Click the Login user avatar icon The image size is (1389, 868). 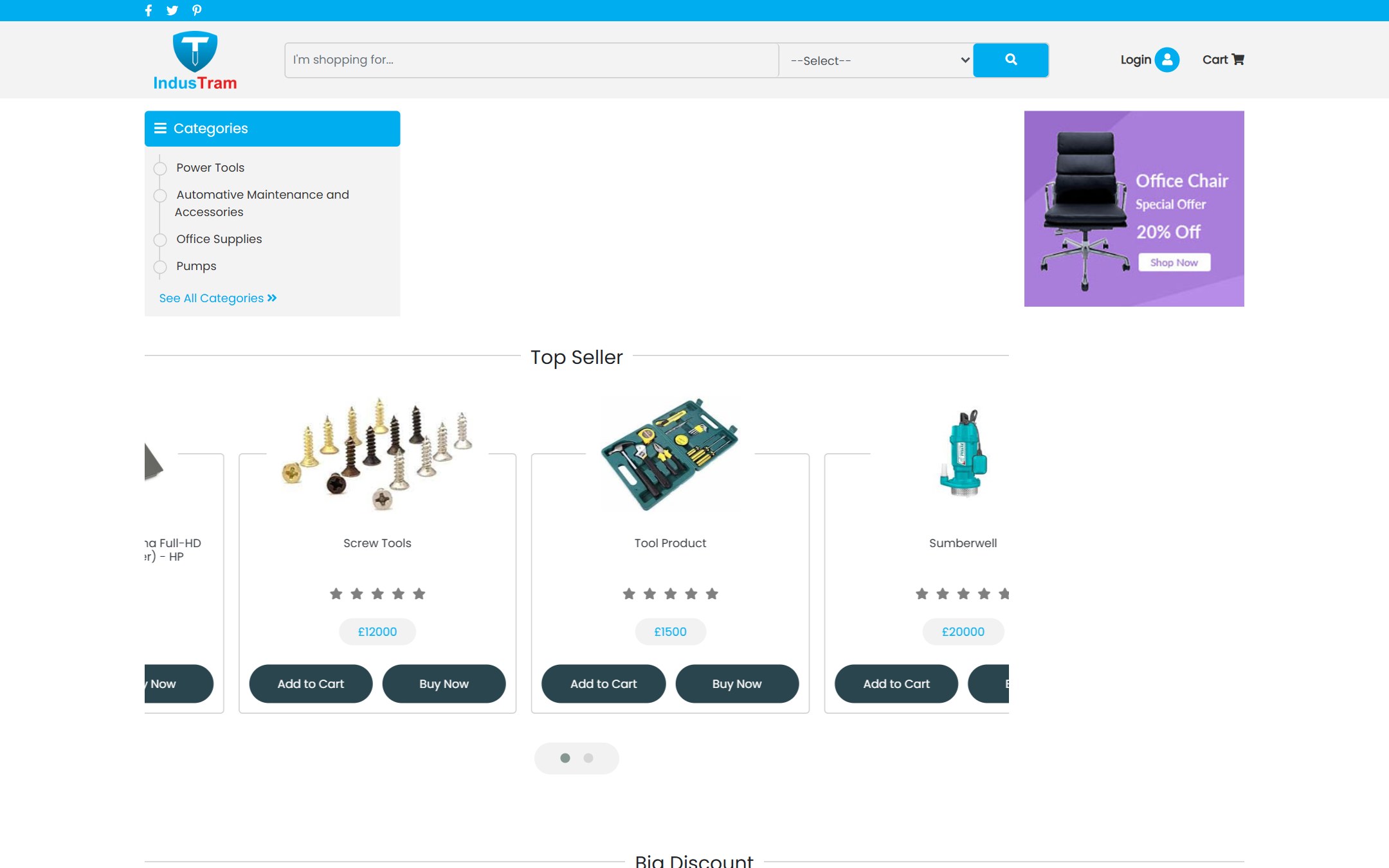(1167, 60)
